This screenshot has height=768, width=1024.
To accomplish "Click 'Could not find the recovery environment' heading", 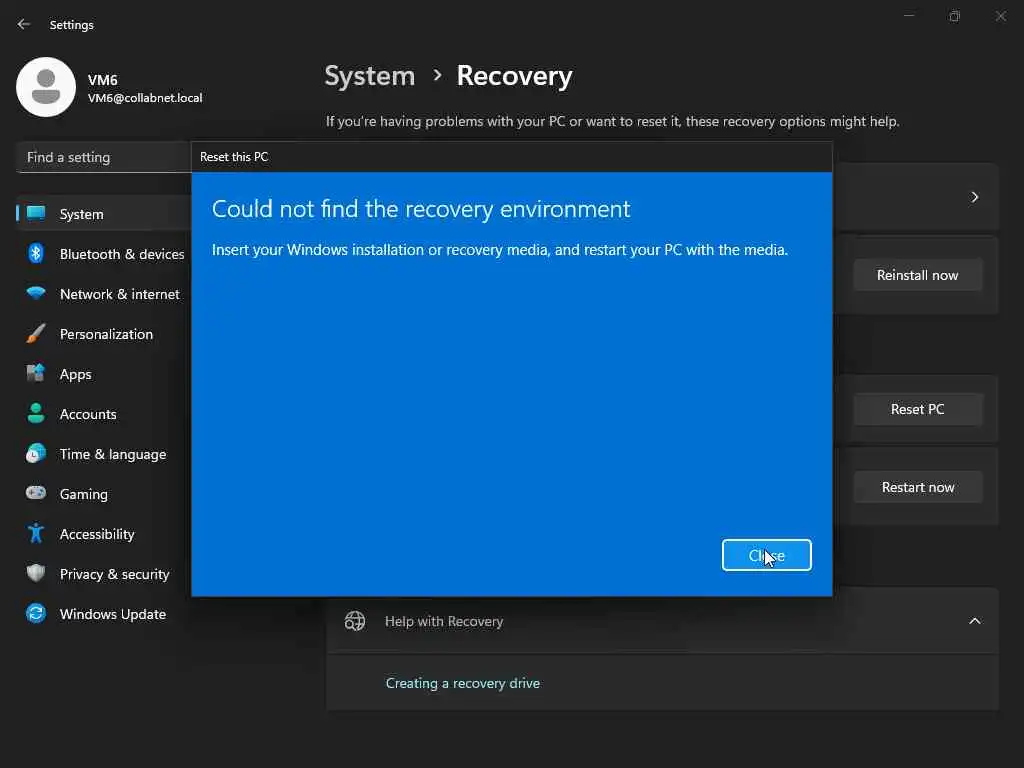I will [x=421, y=209].
